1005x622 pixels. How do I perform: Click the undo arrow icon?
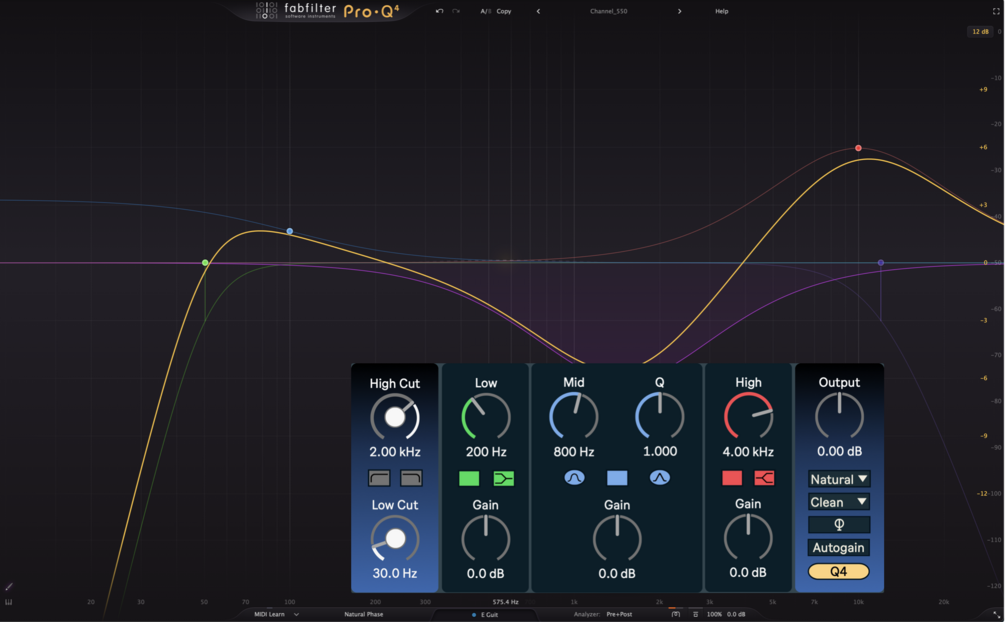pos(439,11)
